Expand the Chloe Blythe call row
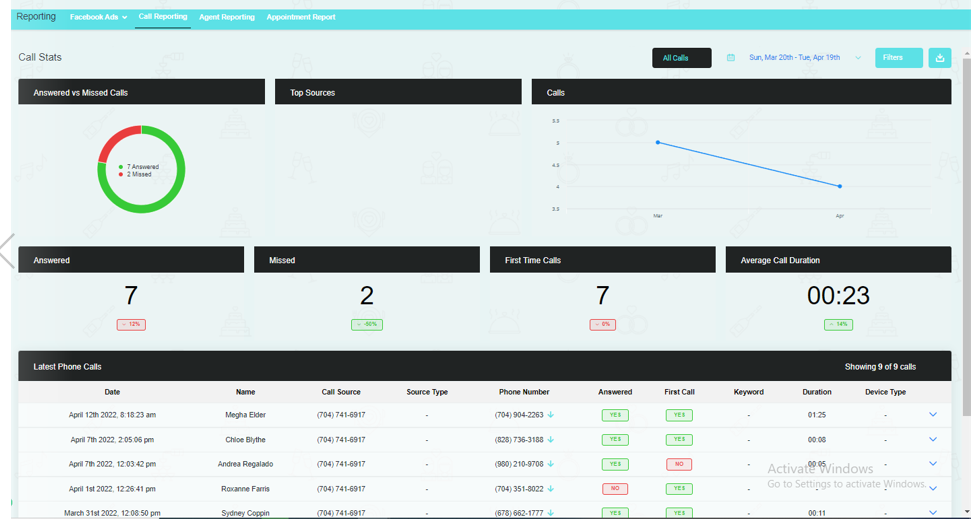980x528 pixels. 932,439
